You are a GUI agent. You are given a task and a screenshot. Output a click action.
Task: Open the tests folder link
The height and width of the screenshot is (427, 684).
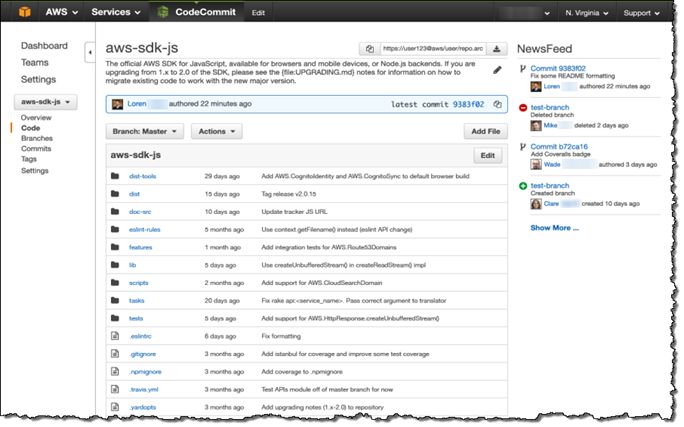136,318
